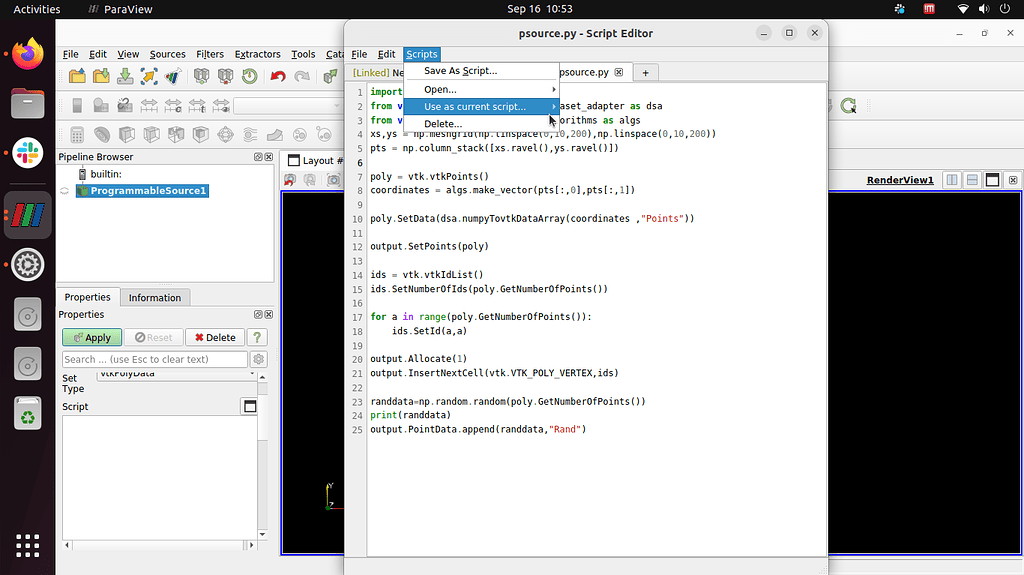Click the Open file folder icon
The image size is (1024, 575).
[77, 77]
